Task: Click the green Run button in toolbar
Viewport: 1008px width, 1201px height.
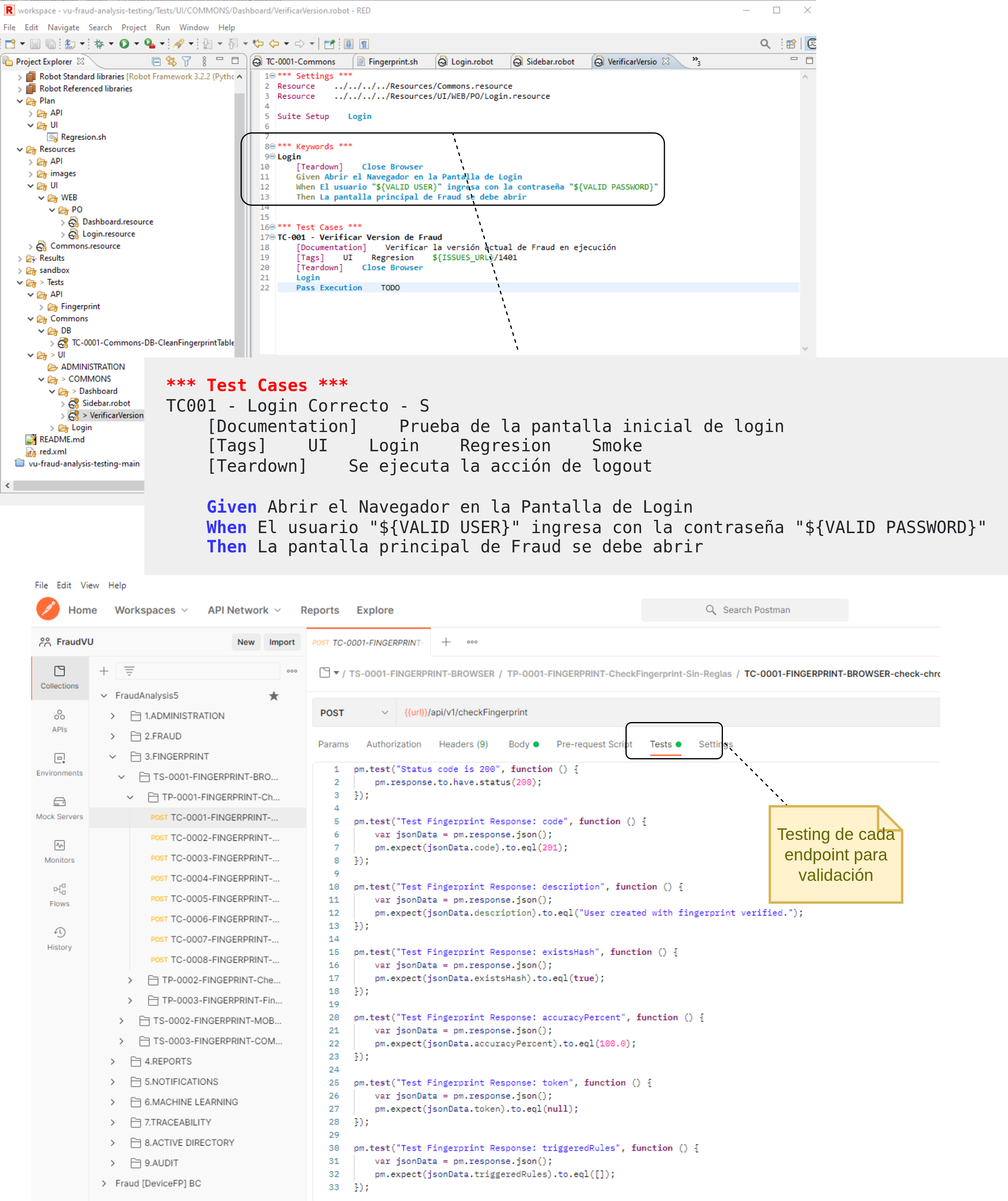Action: [123, 44]
